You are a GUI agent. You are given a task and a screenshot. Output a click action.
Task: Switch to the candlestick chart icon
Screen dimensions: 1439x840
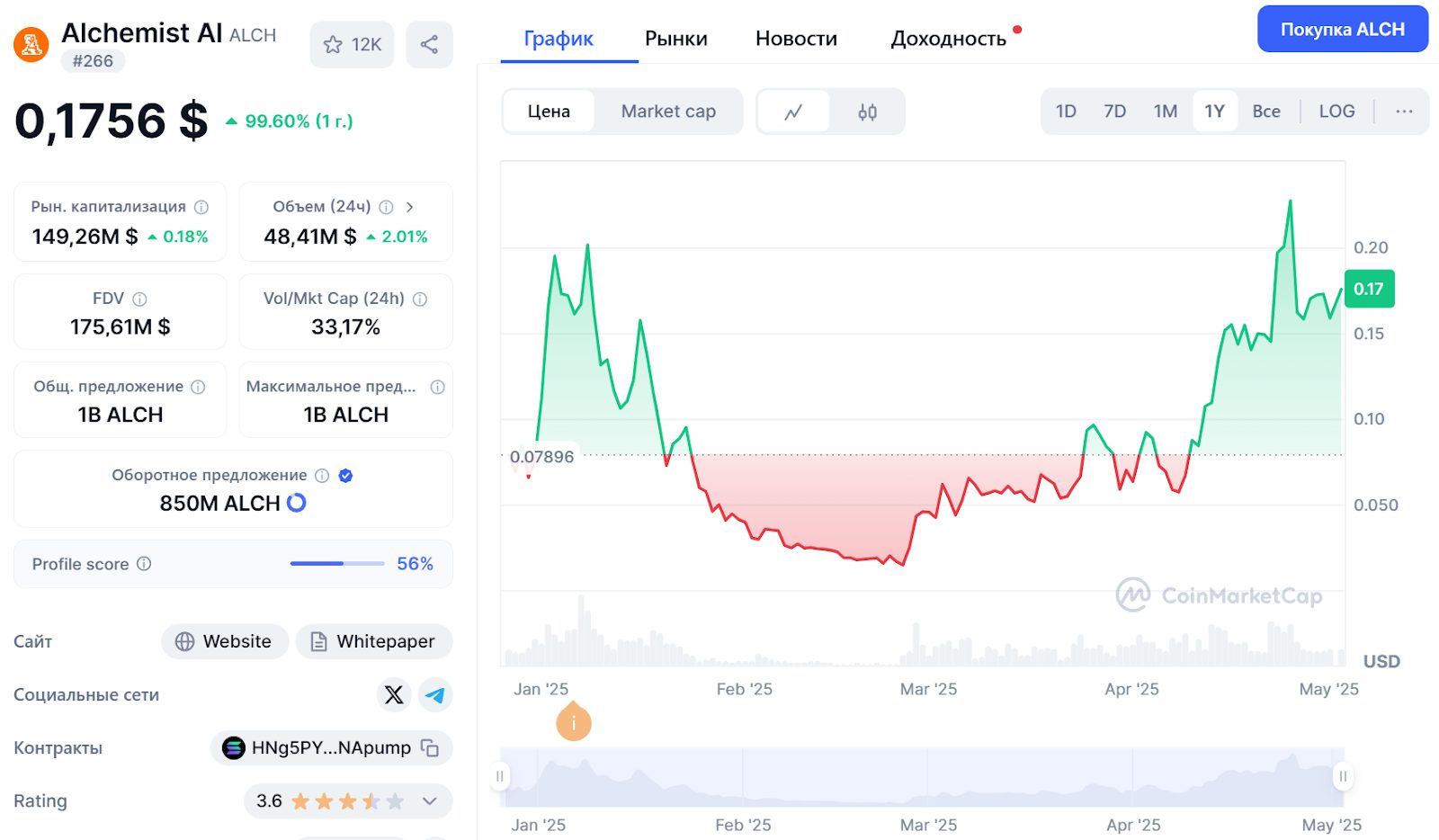click(867, 112)
